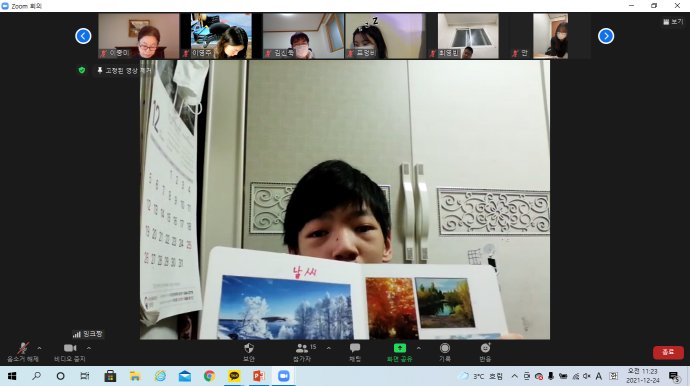The image size is (690, 386).
Task: Stop video with the camera toggle
Action: (x=70, y=348)
